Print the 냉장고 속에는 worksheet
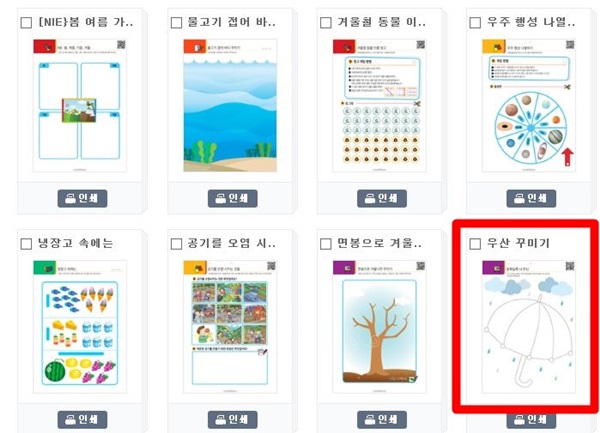 pos(82,420)
